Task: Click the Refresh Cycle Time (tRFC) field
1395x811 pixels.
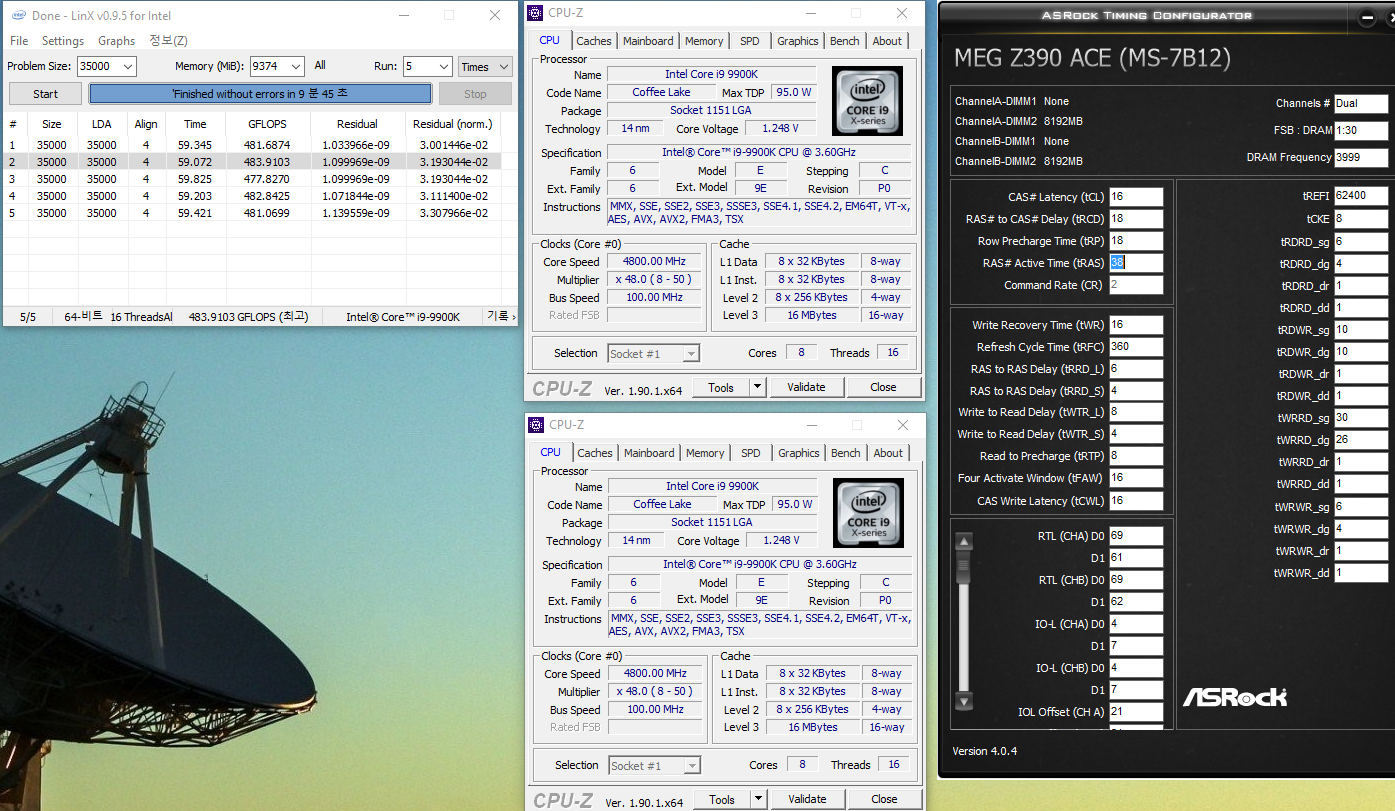Action: click(x=1136, y=347)
